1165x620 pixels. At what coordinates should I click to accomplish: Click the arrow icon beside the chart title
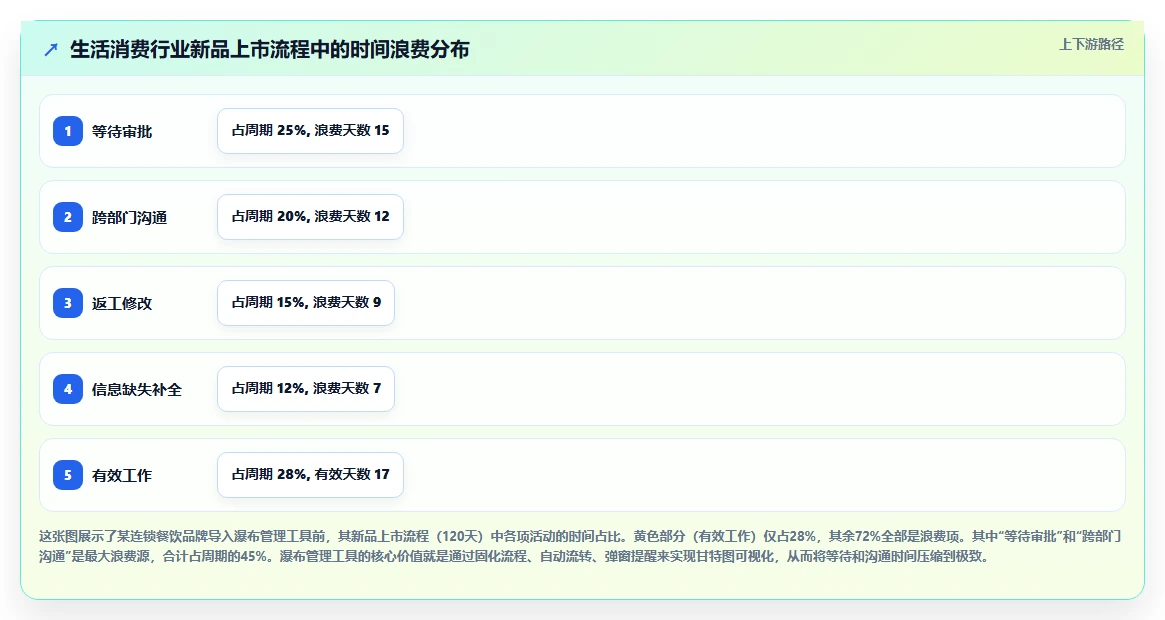pos(51,50)
